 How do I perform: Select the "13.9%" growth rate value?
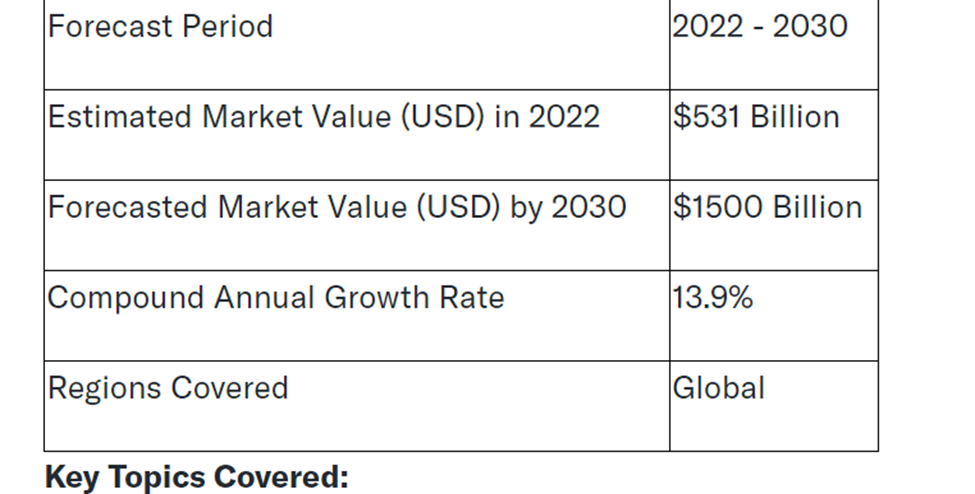tap(713, 298)
